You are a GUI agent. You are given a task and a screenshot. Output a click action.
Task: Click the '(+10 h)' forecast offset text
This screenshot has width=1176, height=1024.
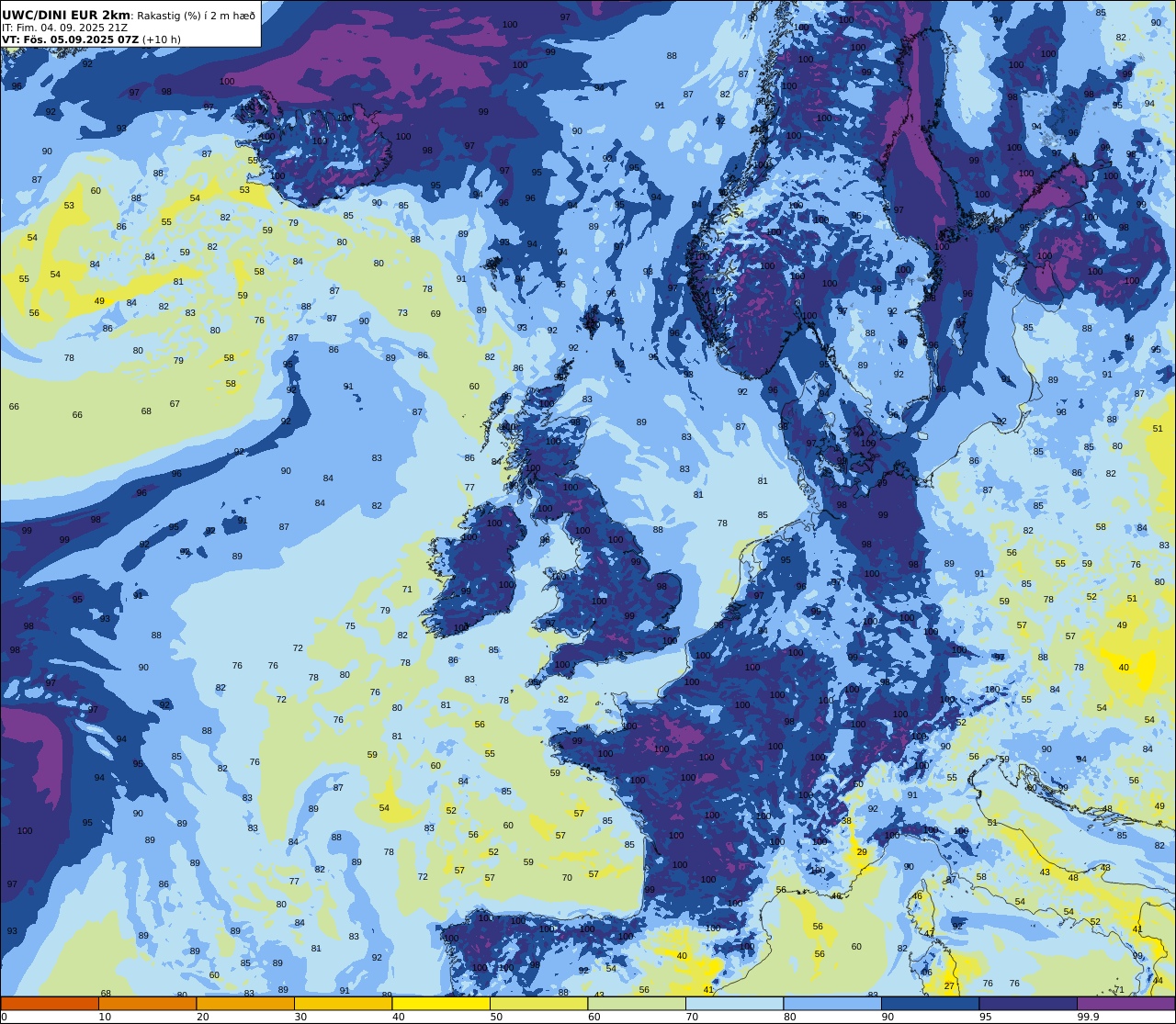coord(162,39)
